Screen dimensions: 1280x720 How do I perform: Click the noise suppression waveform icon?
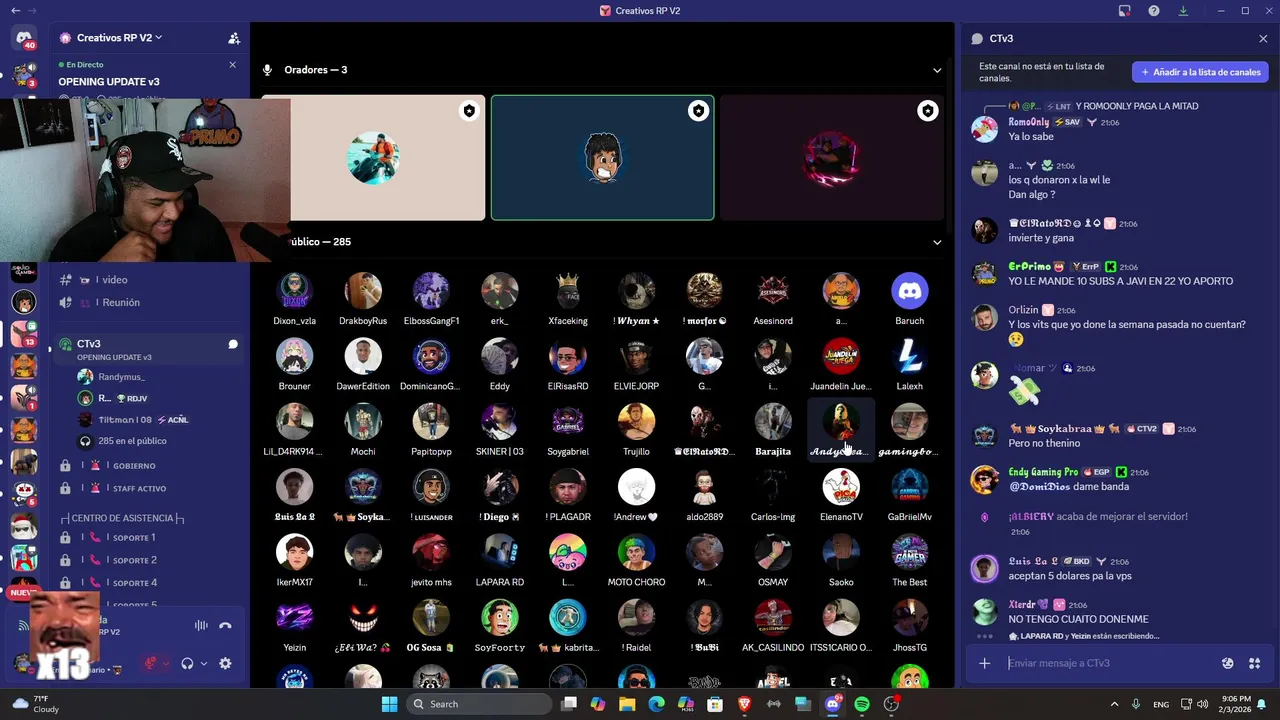pyautogui.click(x=201, y=625)
